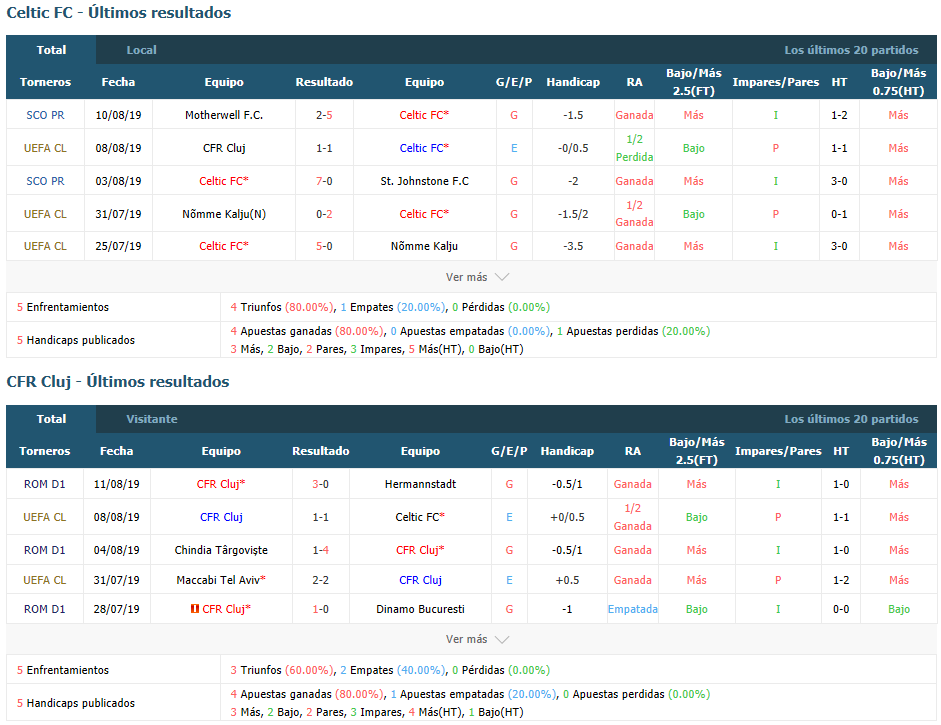This screenshot has width=941, height=725.
Task: Click the Celtic FC - Últimos resultados heading
Action: tap(119, 13)
